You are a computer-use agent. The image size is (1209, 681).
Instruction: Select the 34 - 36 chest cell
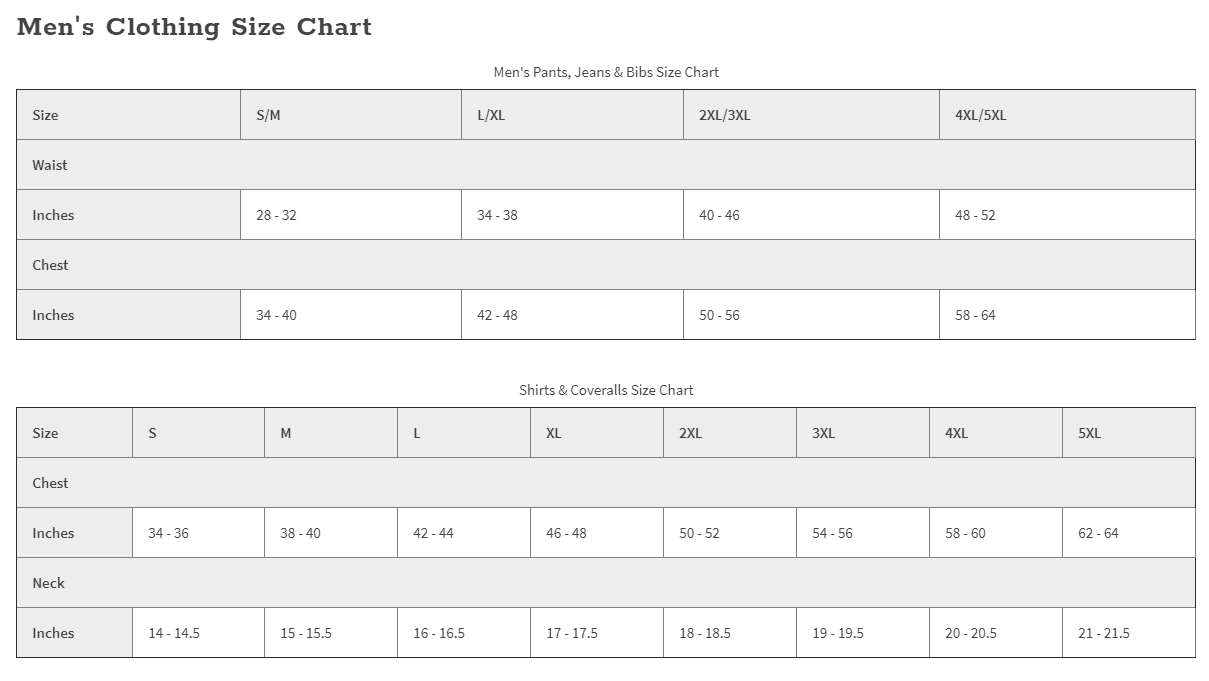[168, 533]
